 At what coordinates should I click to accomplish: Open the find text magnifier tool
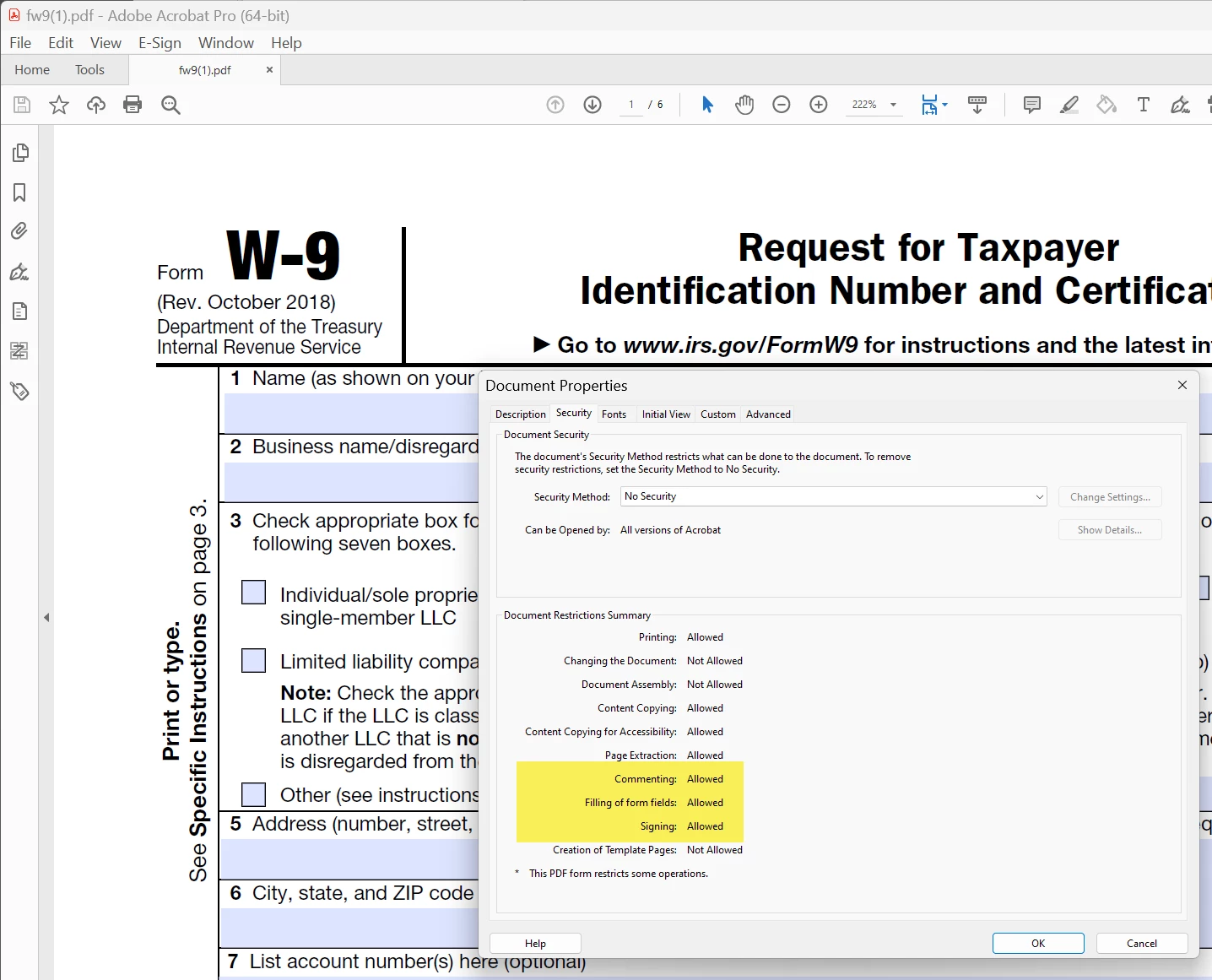170,105
